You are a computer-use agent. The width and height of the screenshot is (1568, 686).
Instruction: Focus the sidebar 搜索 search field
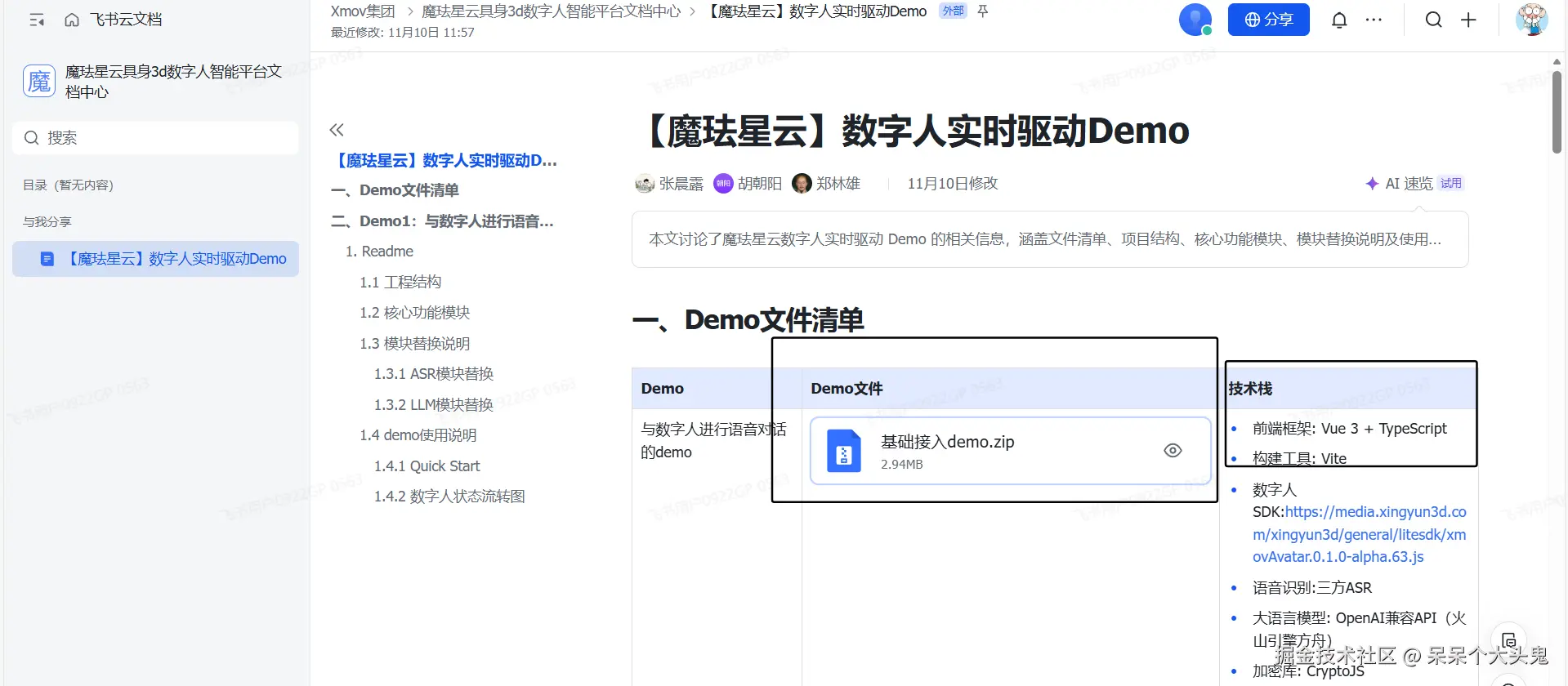(155, 138)
